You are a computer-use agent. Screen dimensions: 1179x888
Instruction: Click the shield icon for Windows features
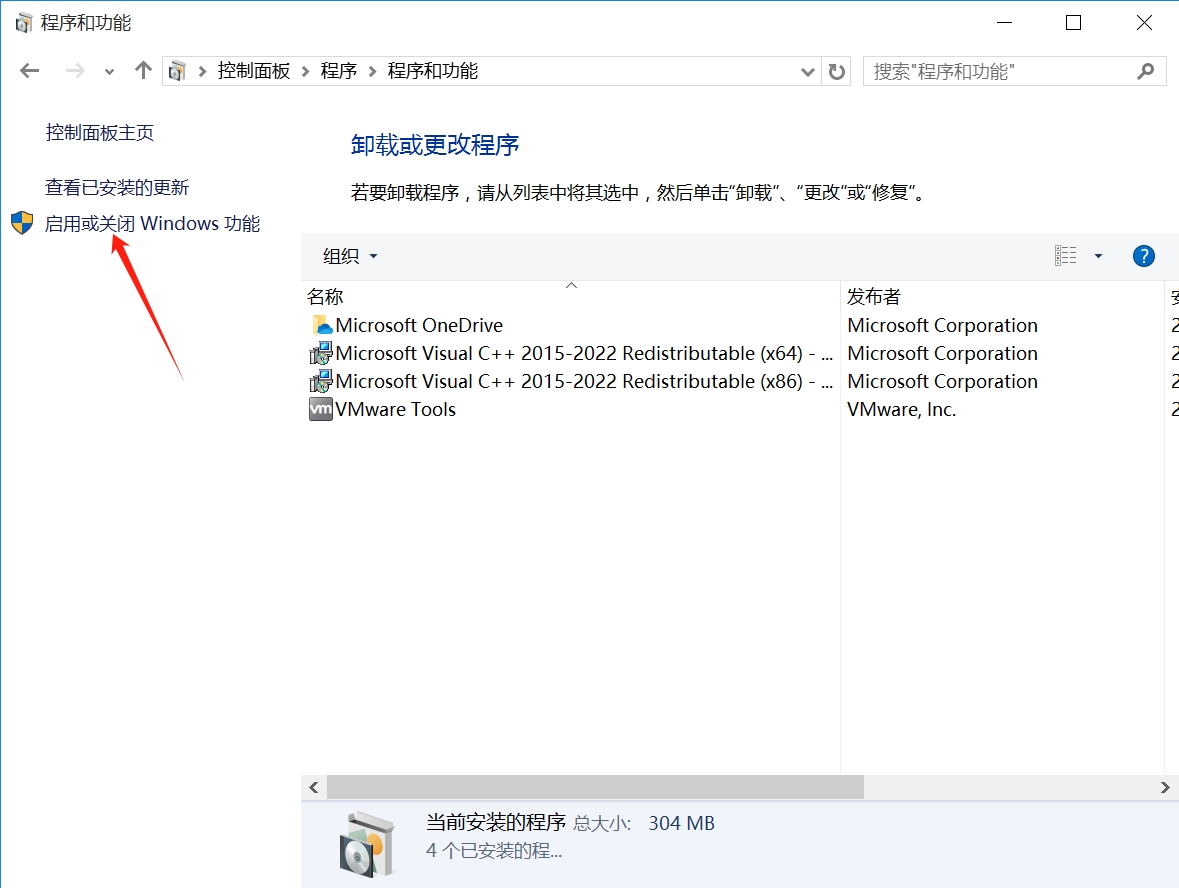22,223
